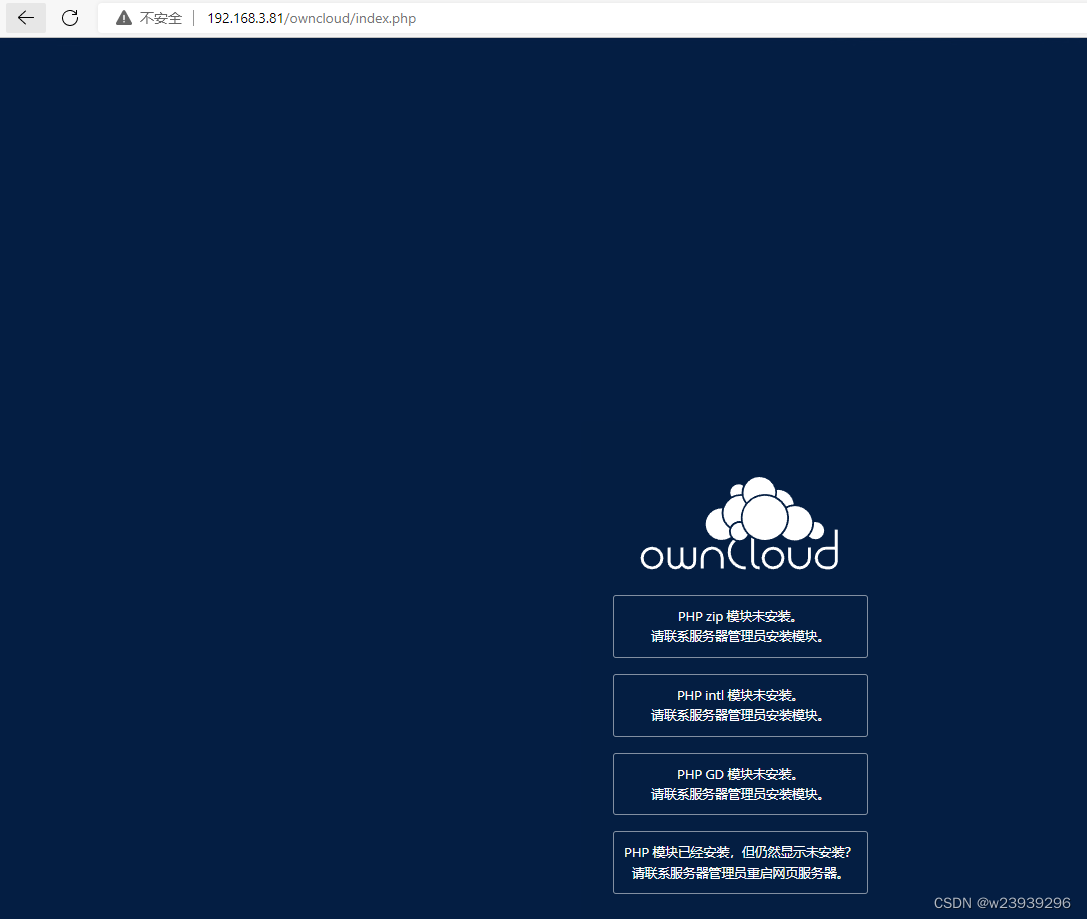Click the back navigation icon in toolbar

point(25,17)
